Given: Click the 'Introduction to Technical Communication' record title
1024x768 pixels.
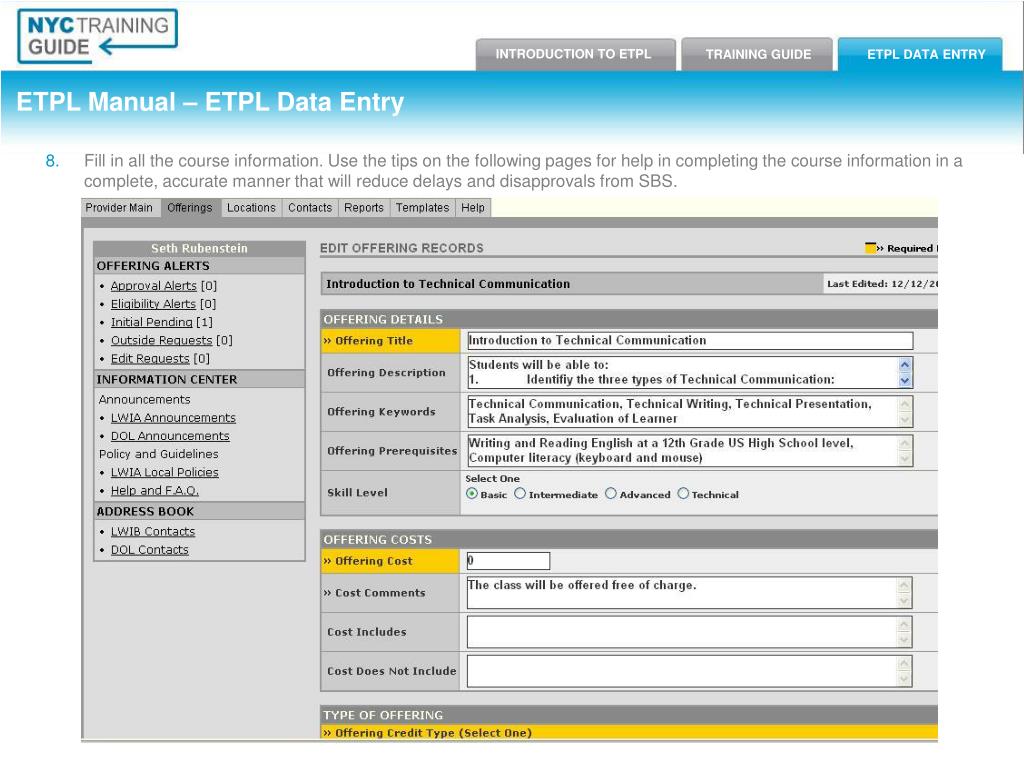Looking at the screenshot, I should pos(448,284).
